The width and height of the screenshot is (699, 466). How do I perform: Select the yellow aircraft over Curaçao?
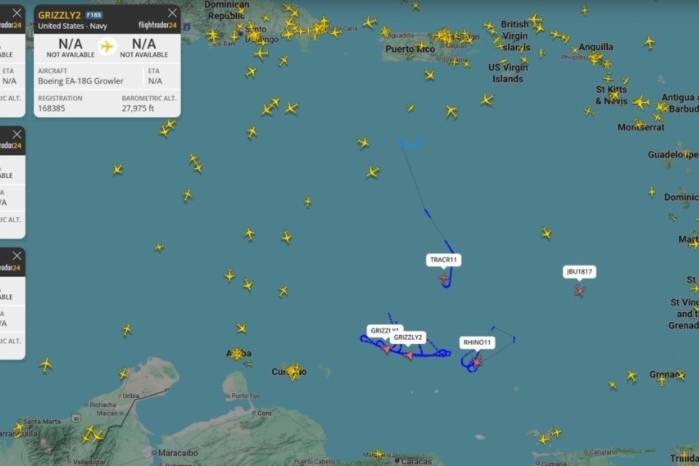(293, 371)
